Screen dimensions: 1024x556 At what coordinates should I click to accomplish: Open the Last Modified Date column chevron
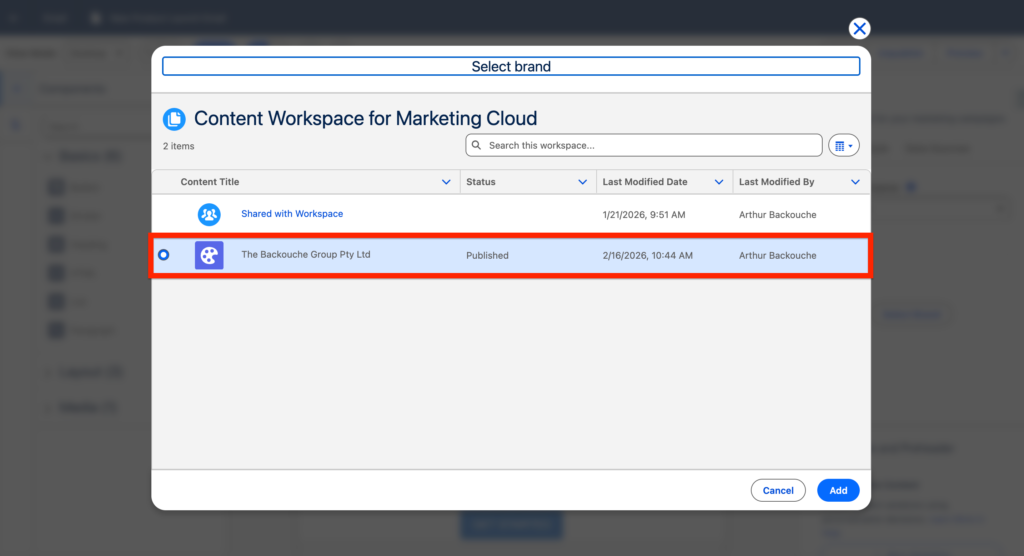tap(718, 182)
